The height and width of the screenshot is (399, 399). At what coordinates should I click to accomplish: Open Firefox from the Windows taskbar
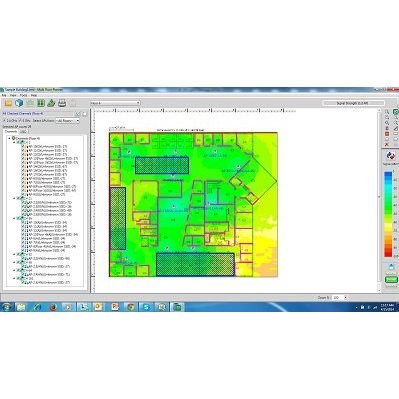pos(53,307)
